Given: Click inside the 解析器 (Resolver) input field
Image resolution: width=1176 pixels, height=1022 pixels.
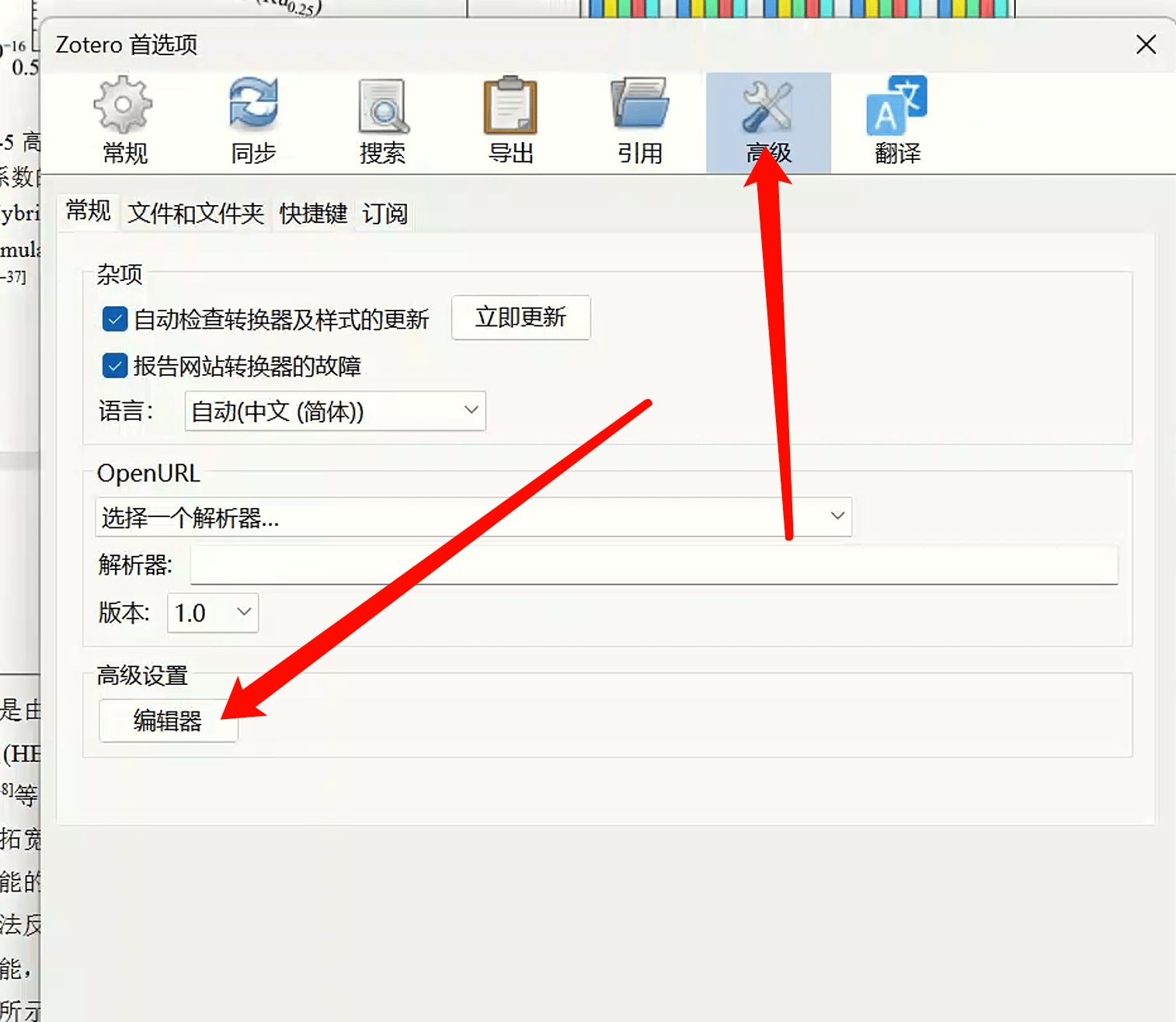Looking at the screenshot, I should pyautogui.click(x=652, y=565).
